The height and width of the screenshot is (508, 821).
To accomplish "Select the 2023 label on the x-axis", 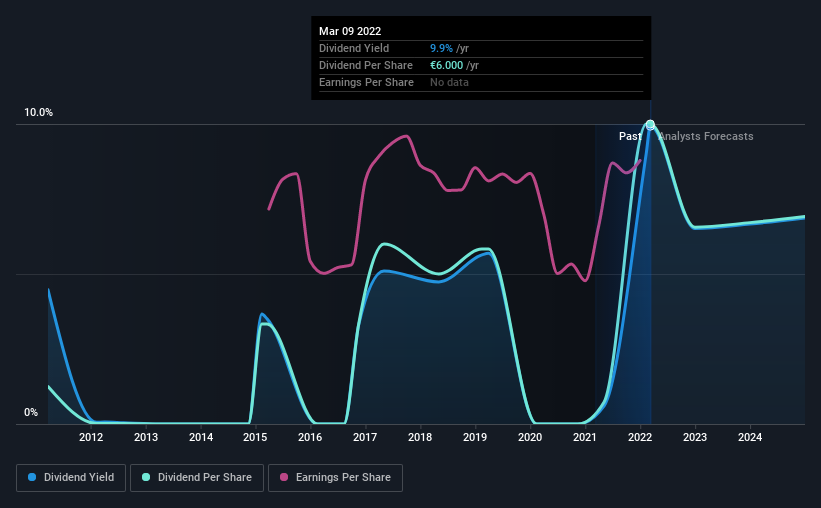I will tap(694, 437).
